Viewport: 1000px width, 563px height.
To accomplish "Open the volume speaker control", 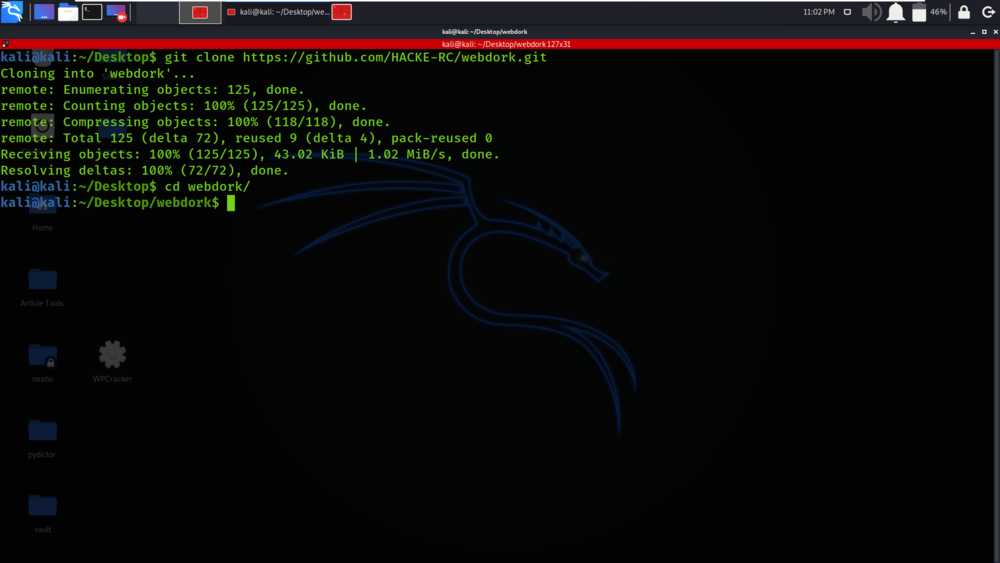I will pyautogui.click(x=871, y=12).
